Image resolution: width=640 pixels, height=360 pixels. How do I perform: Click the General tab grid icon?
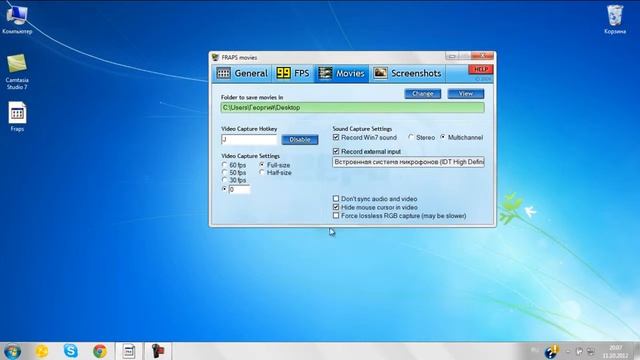pos(223,73)
